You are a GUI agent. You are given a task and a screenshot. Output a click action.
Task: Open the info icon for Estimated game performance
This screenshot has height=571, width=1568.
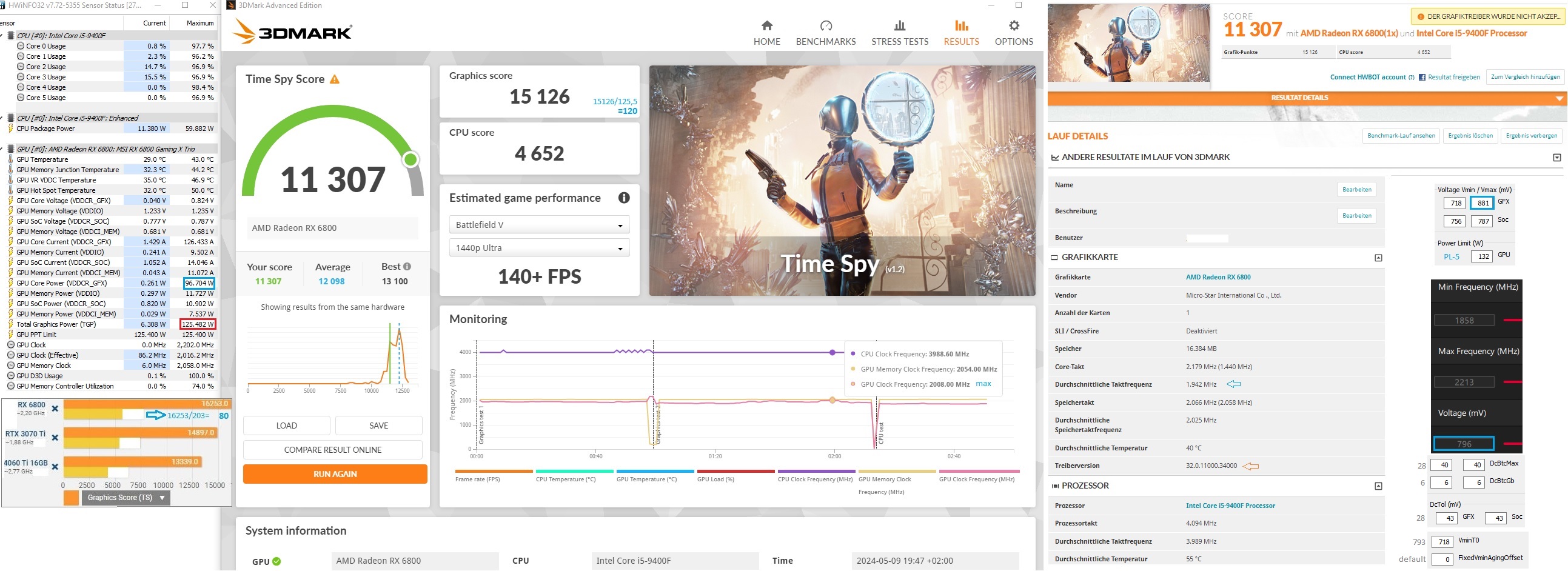(624, 198)
